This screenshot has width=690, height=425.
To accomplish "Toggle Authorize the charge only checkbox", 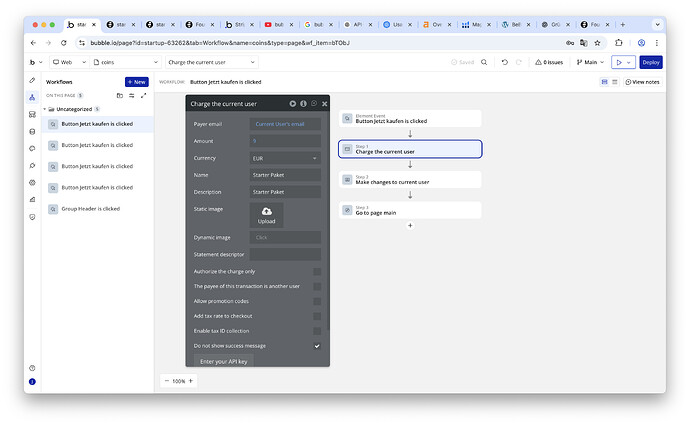I will (317, 272).
